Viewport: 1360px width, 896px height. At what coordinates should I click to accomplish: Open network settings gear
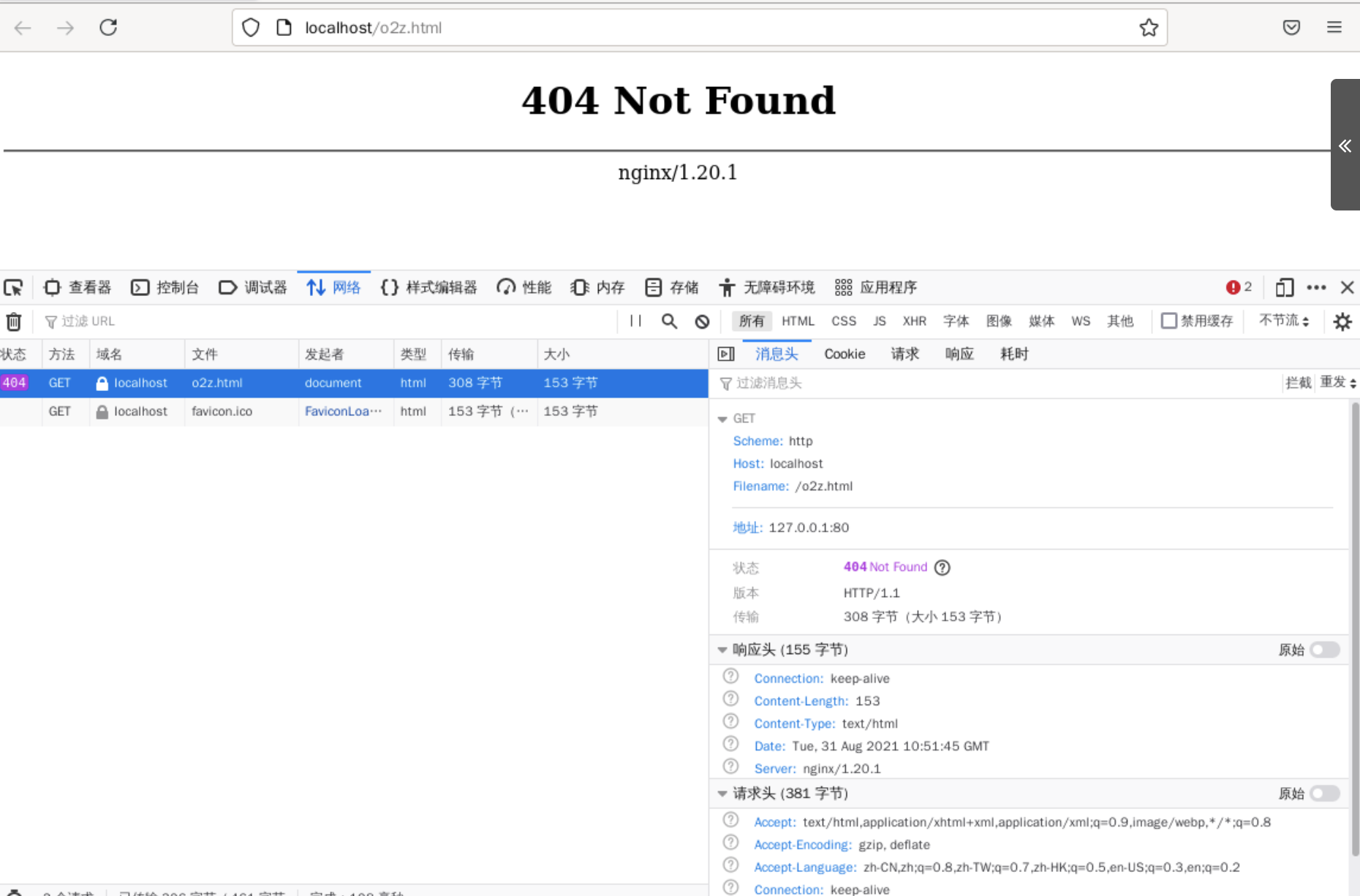tap(1342, 322)
